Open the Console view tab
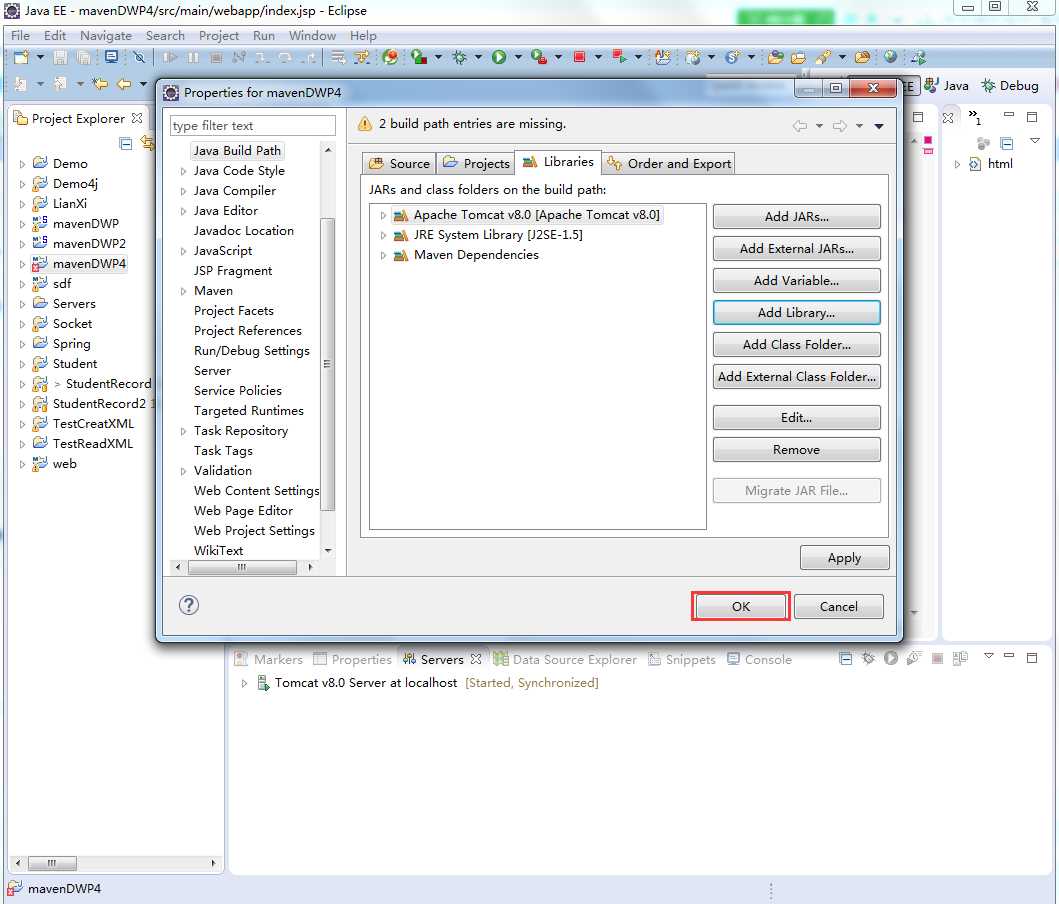 [759, 659]
